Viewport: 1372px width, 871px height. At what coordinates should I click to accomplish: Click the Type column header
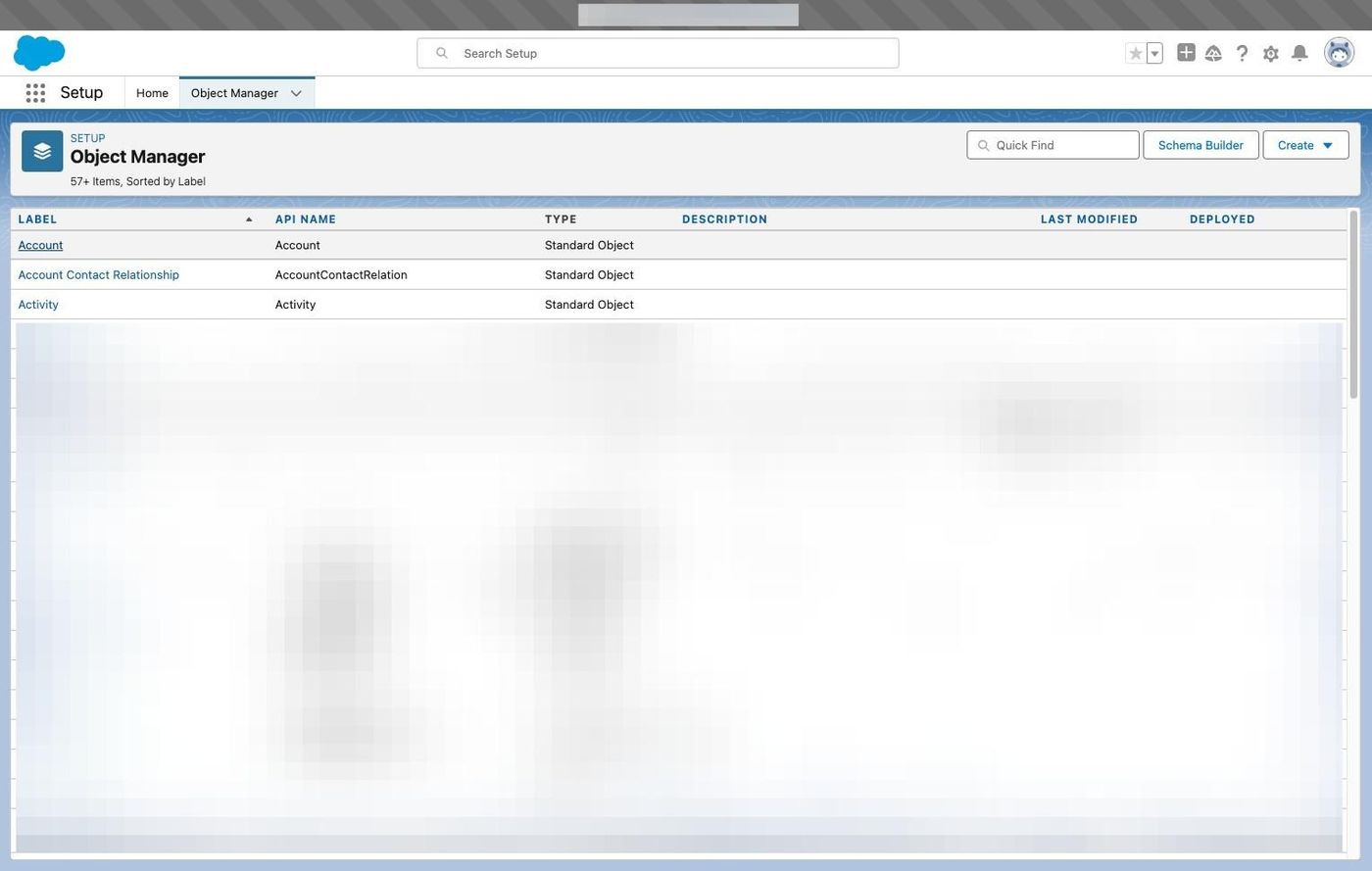(561, 219)
